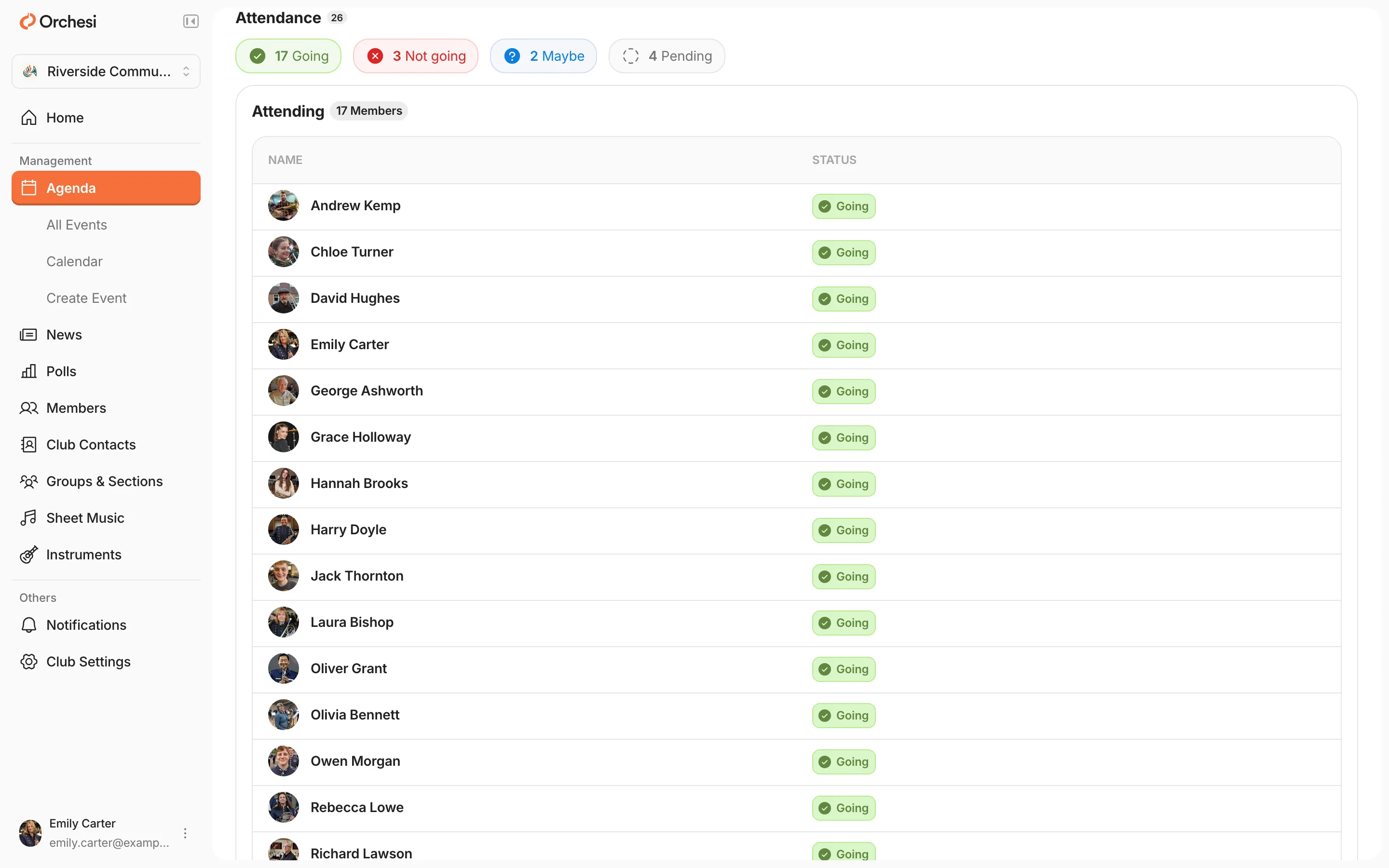The width and height of the screenshot is (1389, 868).
Task: Click Laura Bishop's Going status badge
Action: tap(844, 623)
